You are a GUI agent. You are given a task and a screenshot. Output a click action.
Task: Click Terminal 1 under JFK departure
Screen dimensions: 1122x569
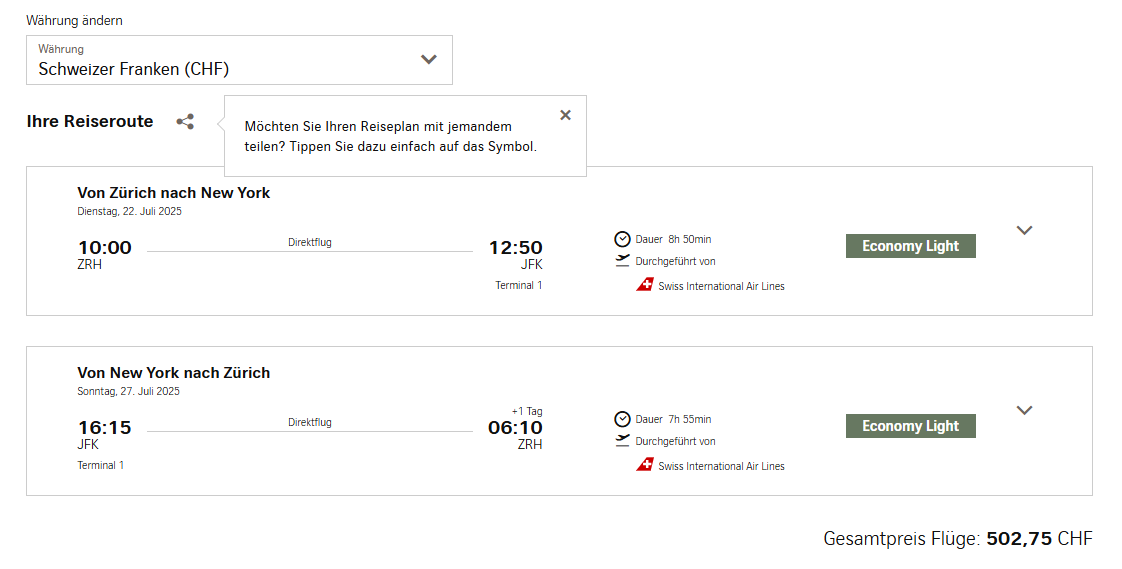[101, 466]
